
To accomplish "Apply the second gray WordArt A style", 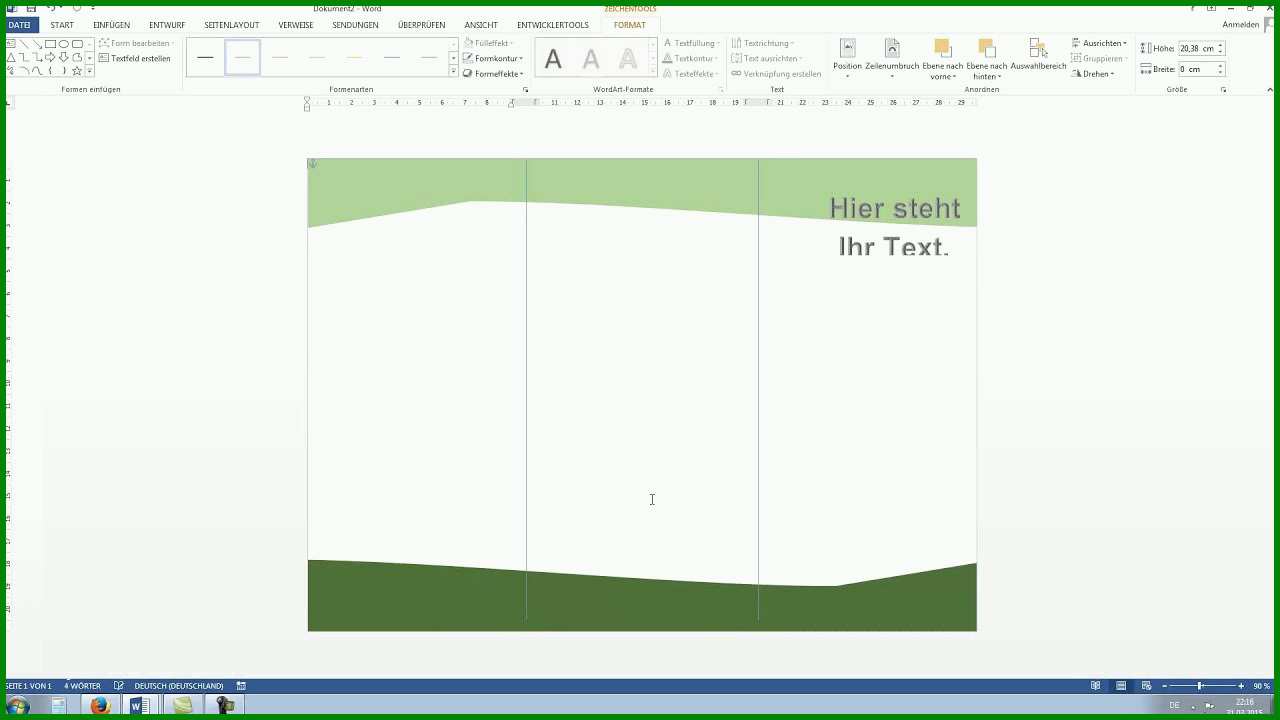I will point(591,60).
